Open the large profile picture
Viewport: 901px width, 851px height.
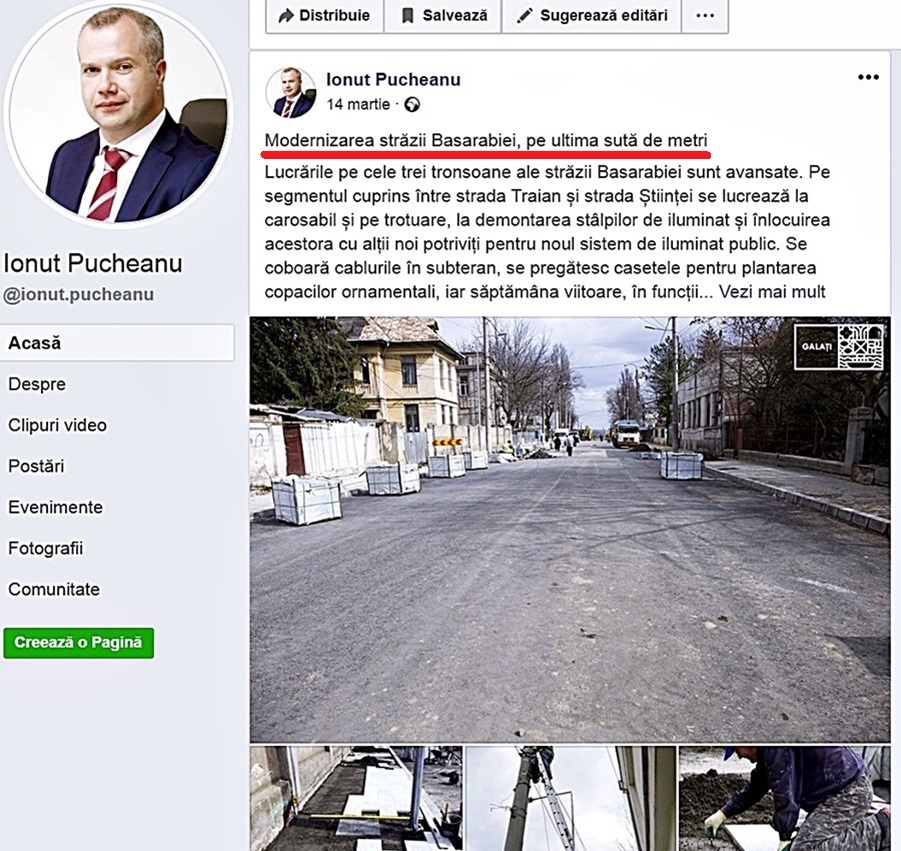click(118, 114)
